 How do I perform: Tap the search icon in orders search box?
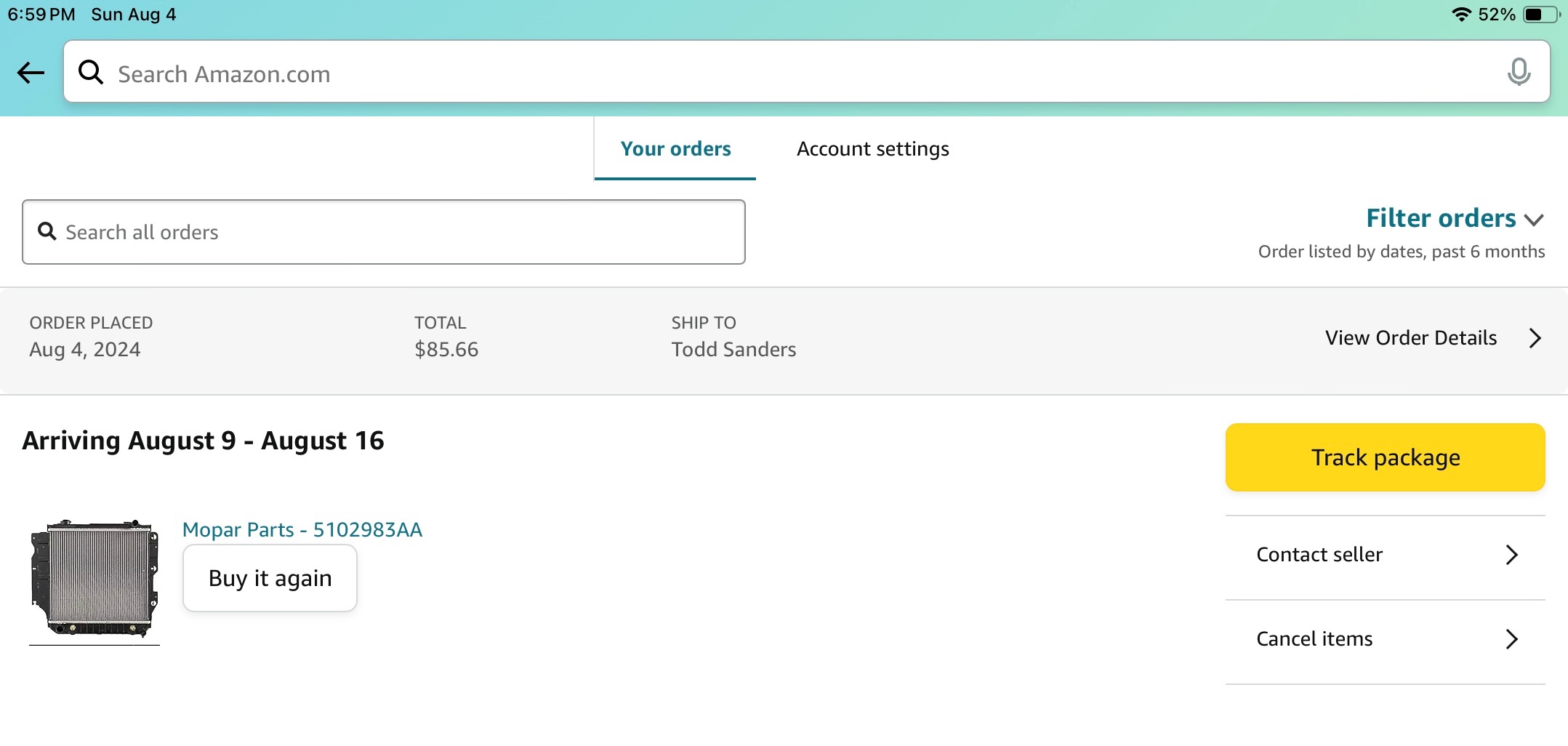[x=47, y=231]
